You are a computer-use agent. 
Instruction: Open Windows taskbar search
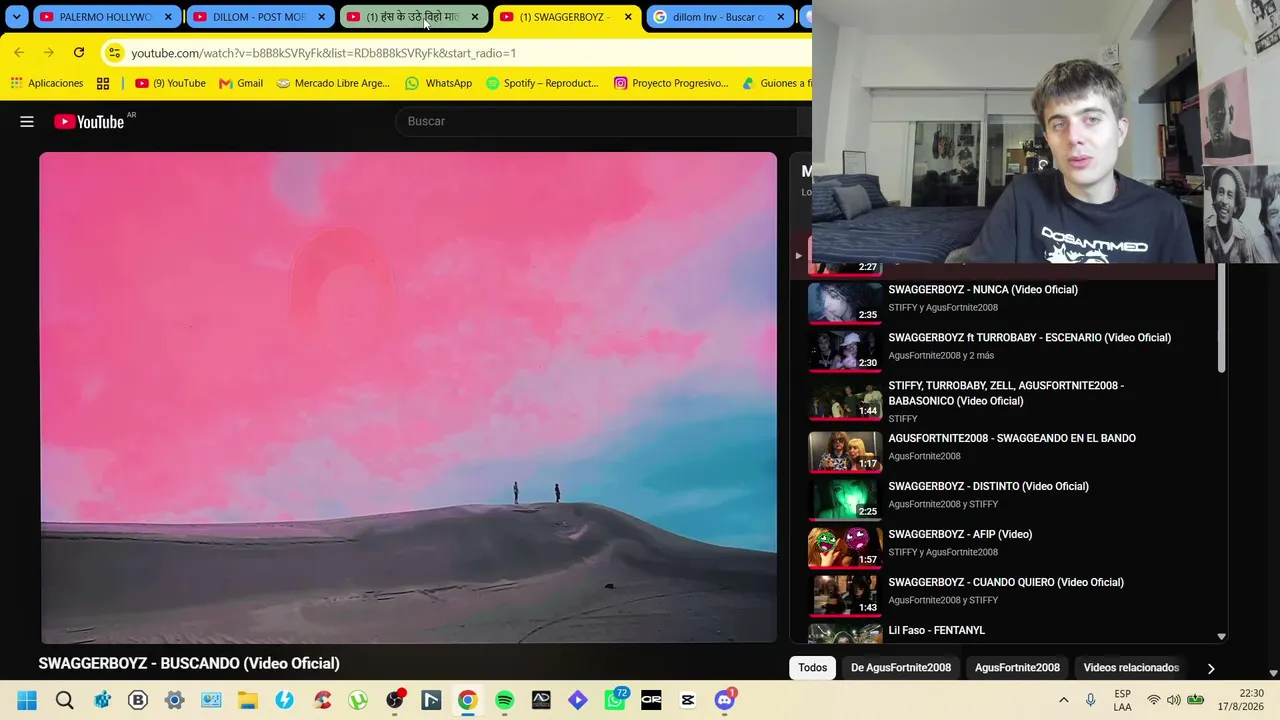(x=65, y=700)
